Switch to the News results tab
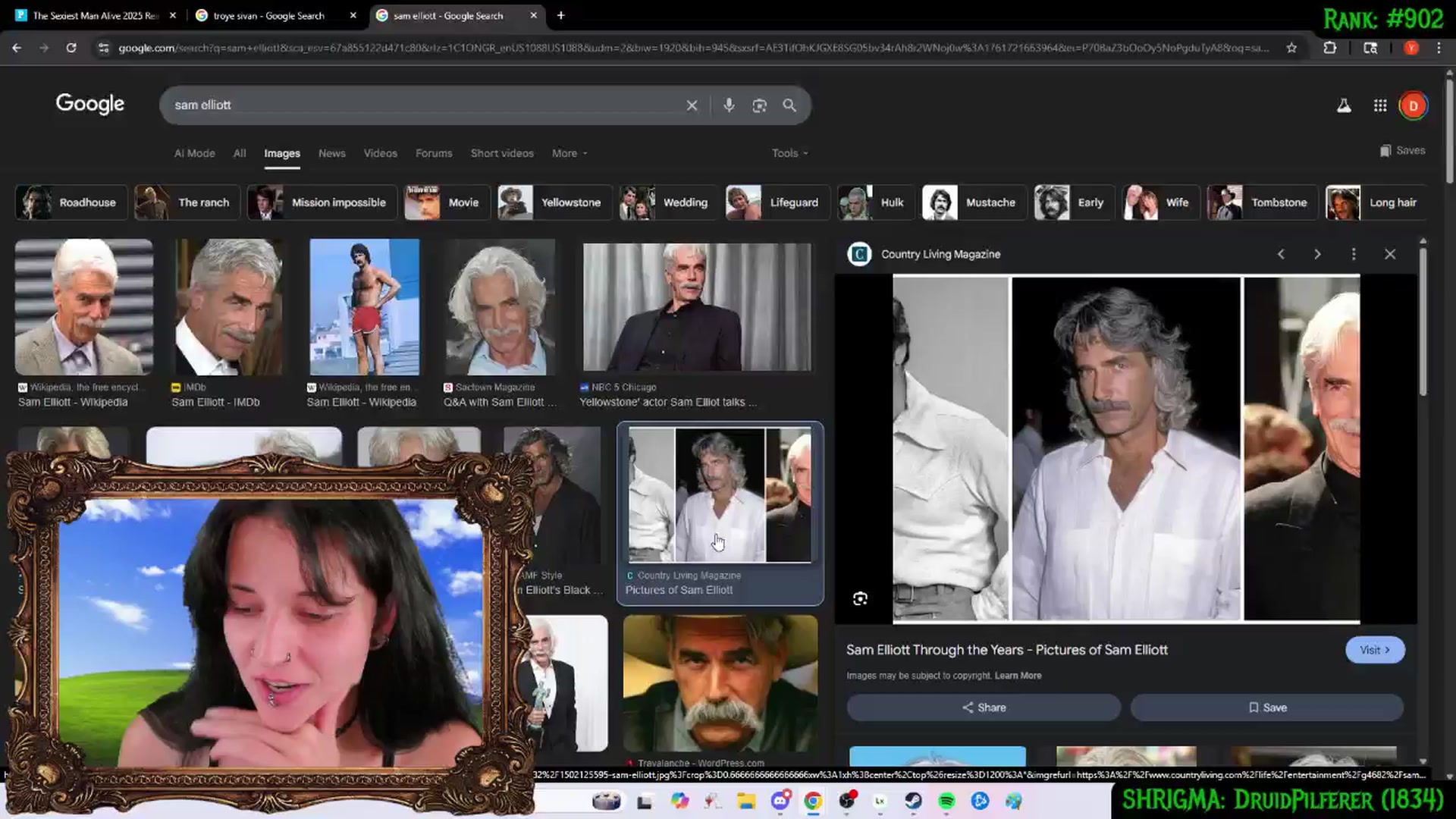 332,153
